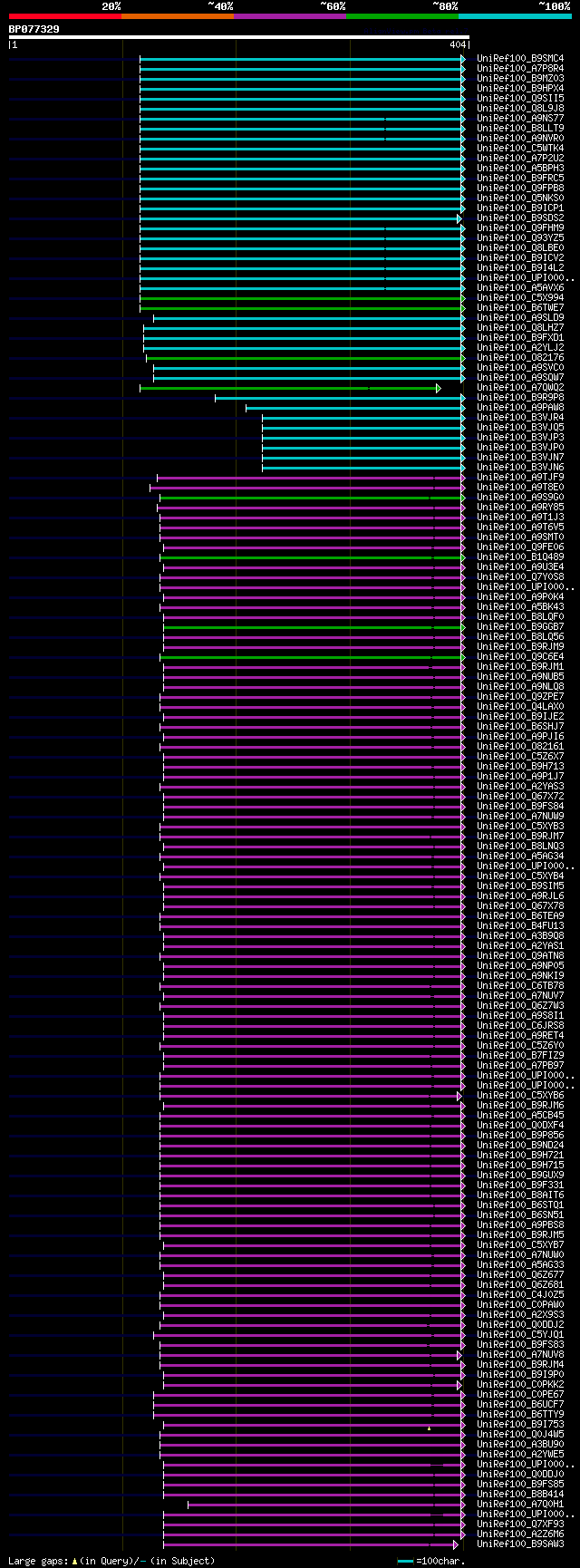This screenshot has height=1568, width=580.
Task: Select label UniRef100_B7FIZ9
Action: point(520,1056)
